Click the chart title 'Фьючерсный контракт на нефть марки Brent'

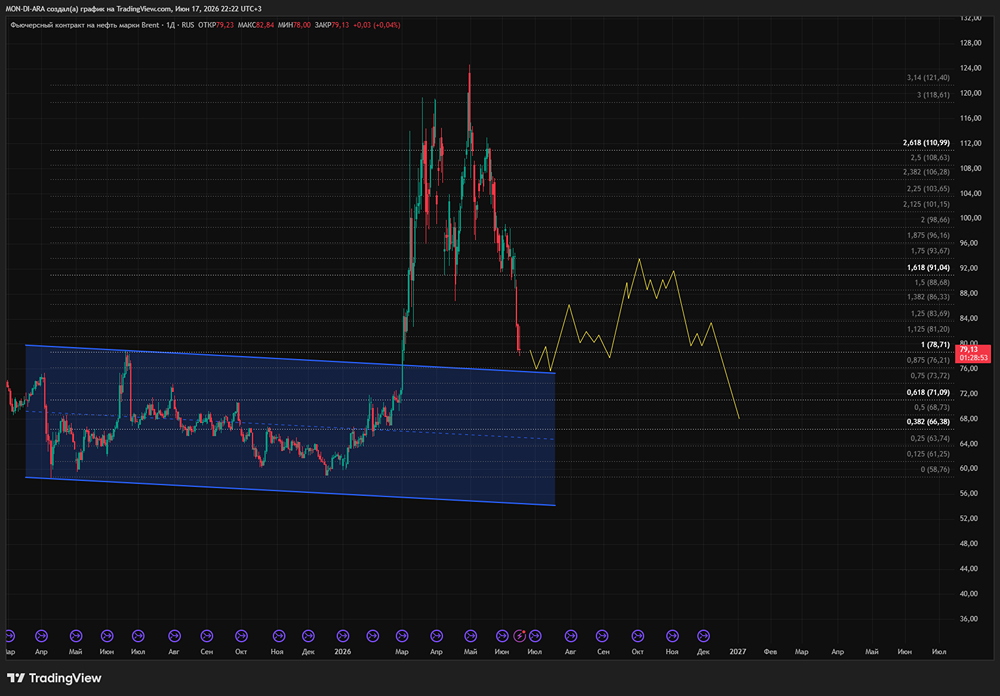85,25
